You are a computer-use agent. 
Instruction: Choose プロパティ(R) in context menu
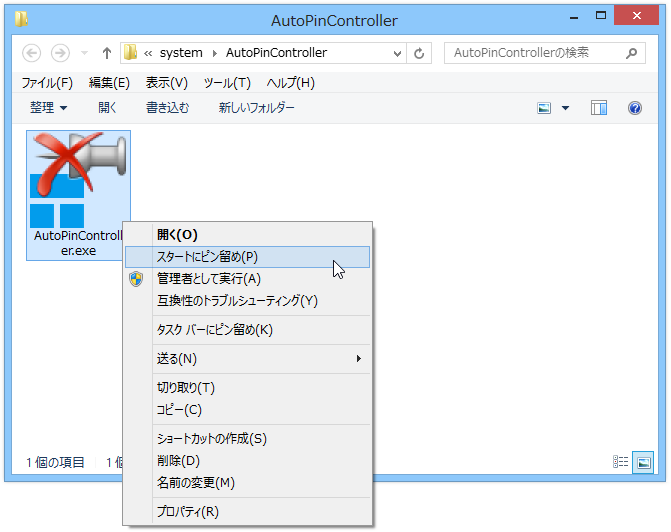[x=248, y=511]
